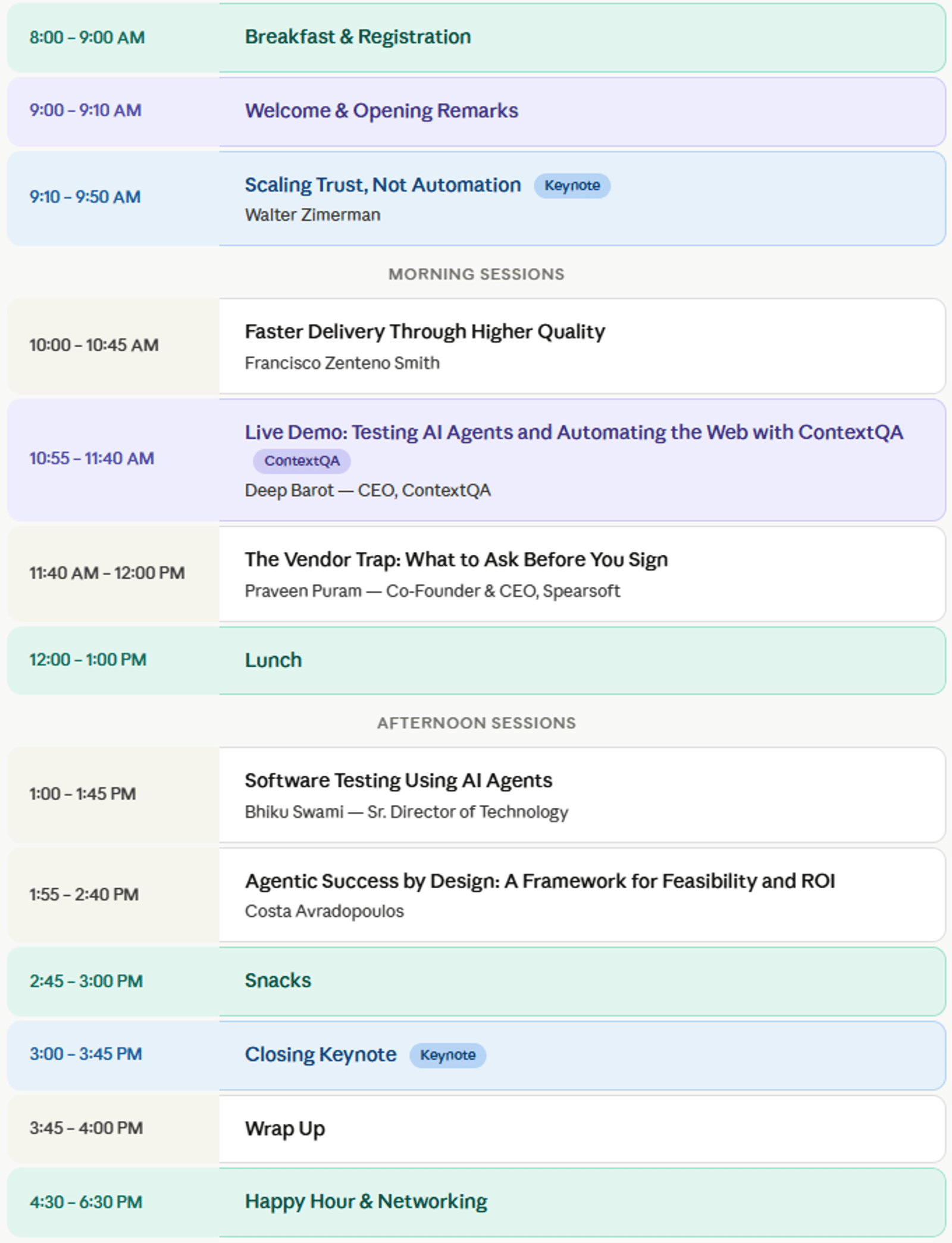This screenshot has width=952, height=1243.
Task: Click speaker Costa Avradopoulos
Action: pos(324,911)
